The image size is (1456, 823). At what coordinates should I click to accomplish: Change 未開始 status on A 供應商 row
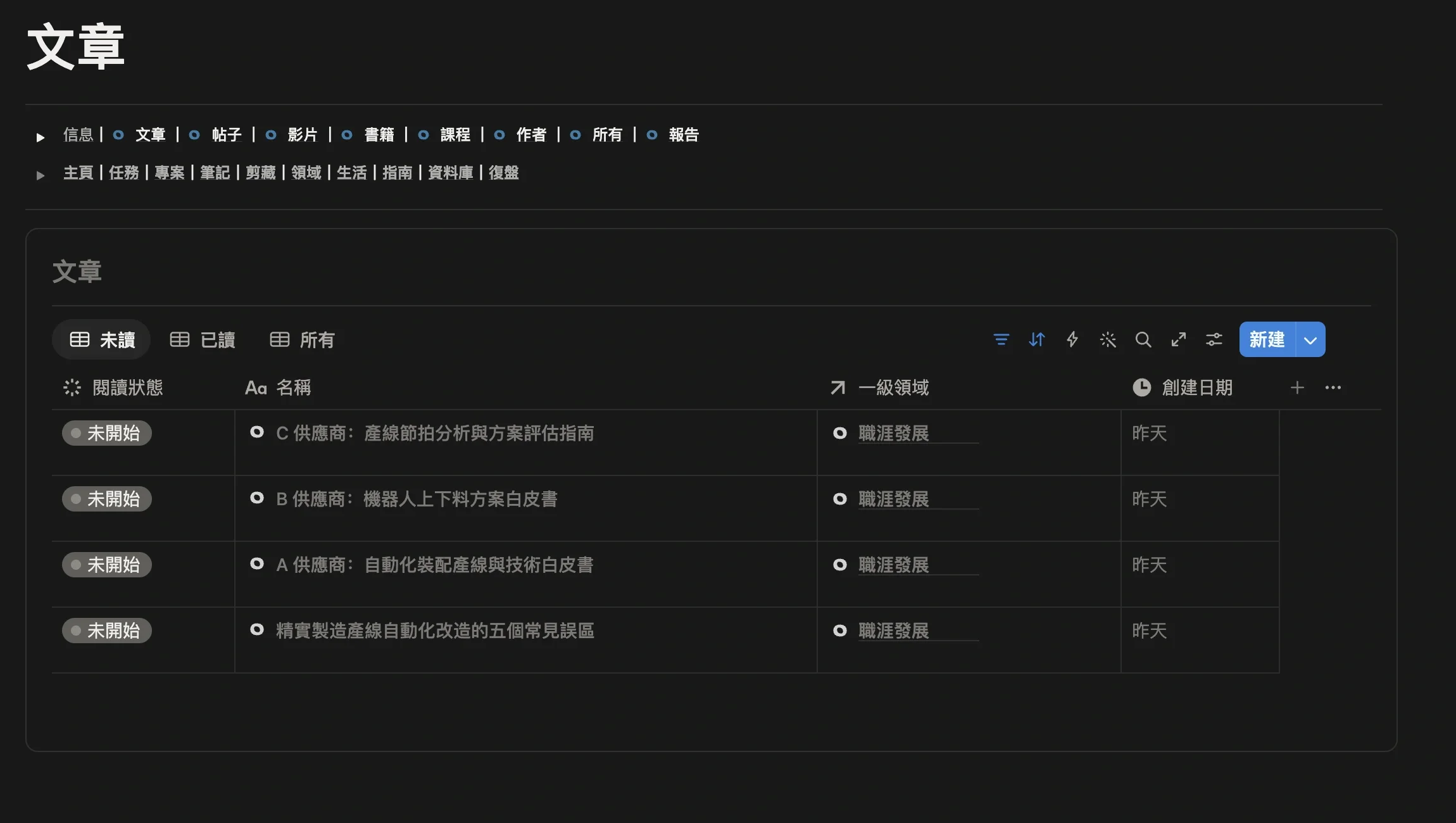tap(107, 565)
